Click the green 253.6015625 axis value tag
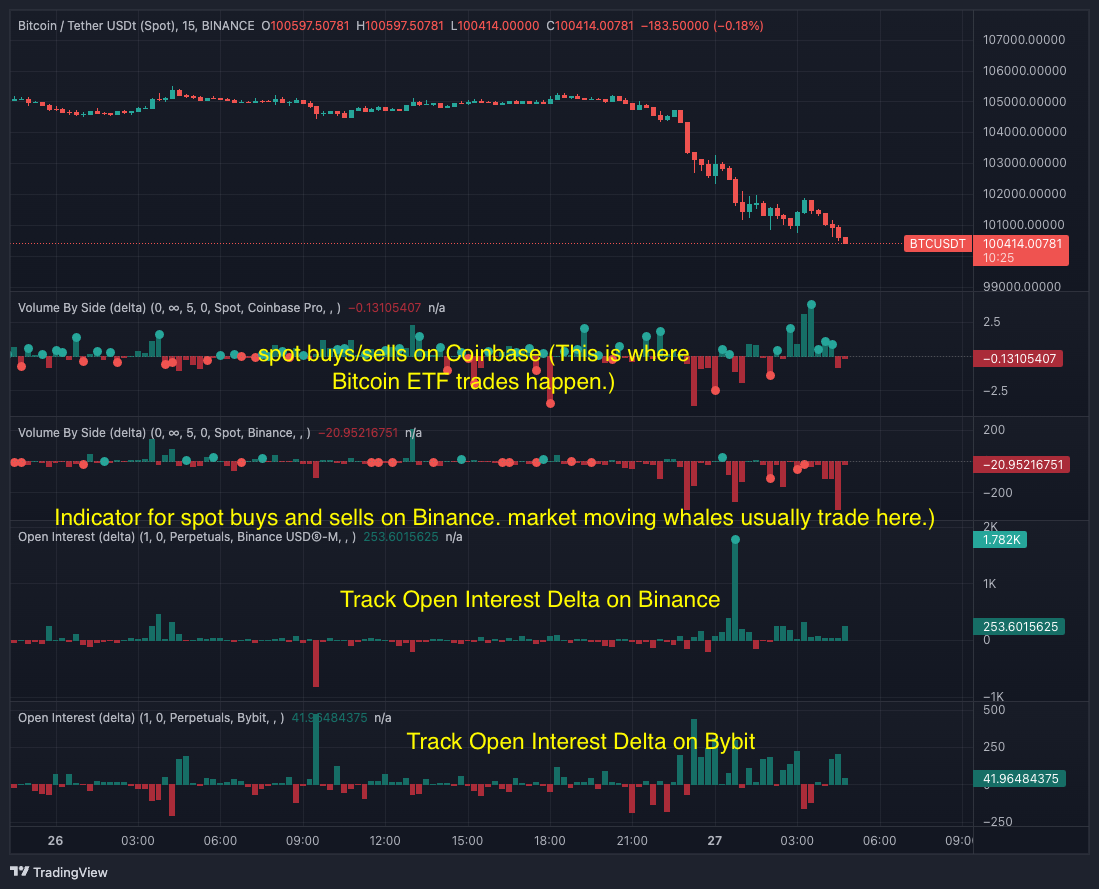The image size is (1099, 889). (x=1019, y=626)
